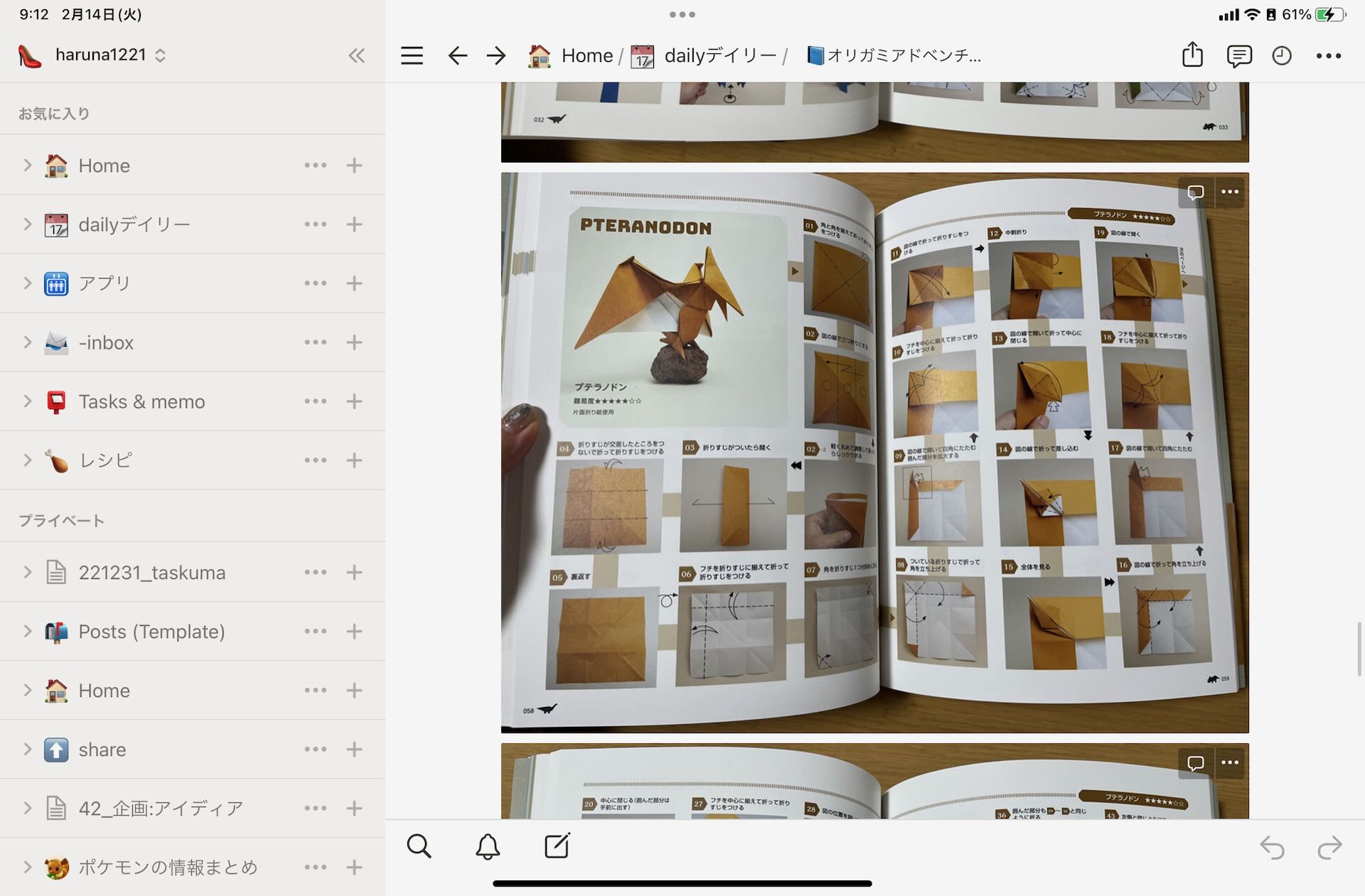Open search with the magnifier icon

pos(419,846)
